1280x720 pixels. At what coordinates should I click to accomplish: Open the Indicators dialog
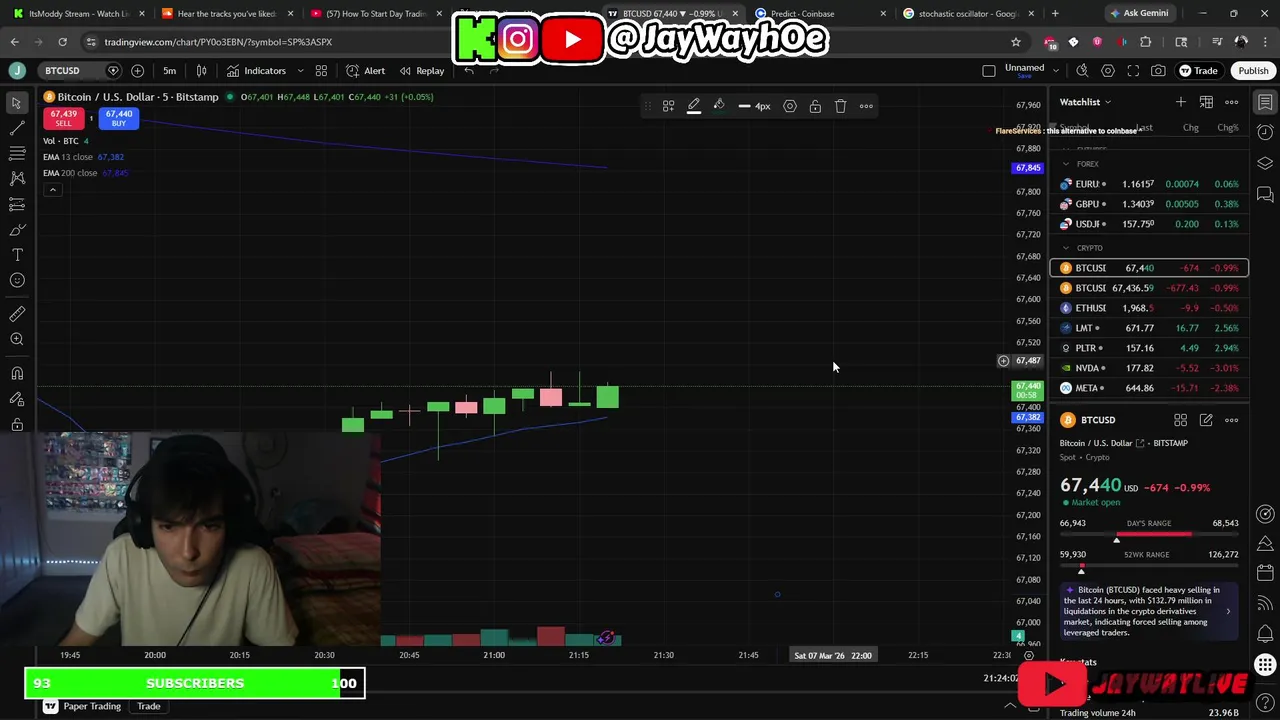256,71
